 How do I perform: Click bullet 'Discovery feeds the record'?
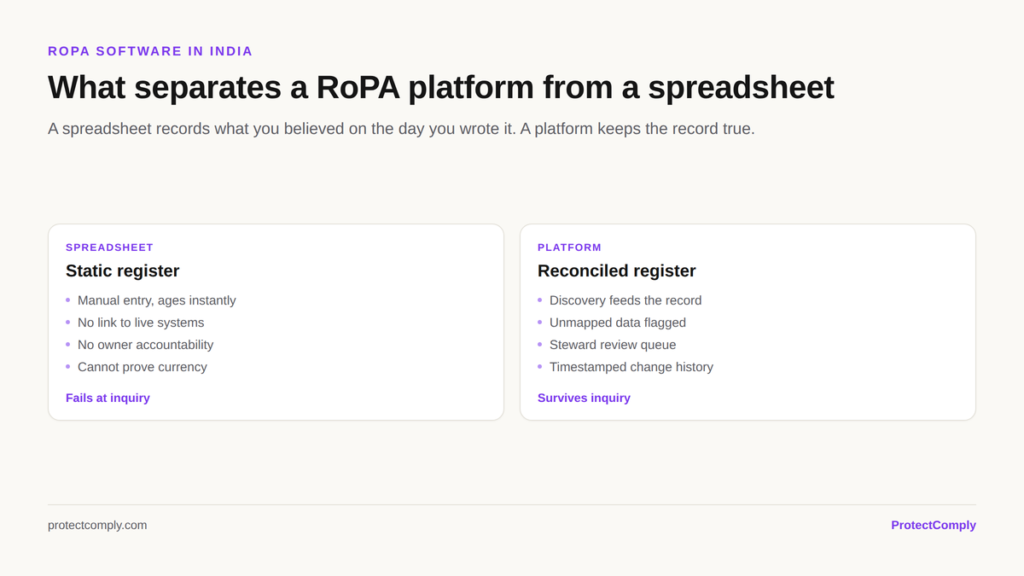point(626,300)
